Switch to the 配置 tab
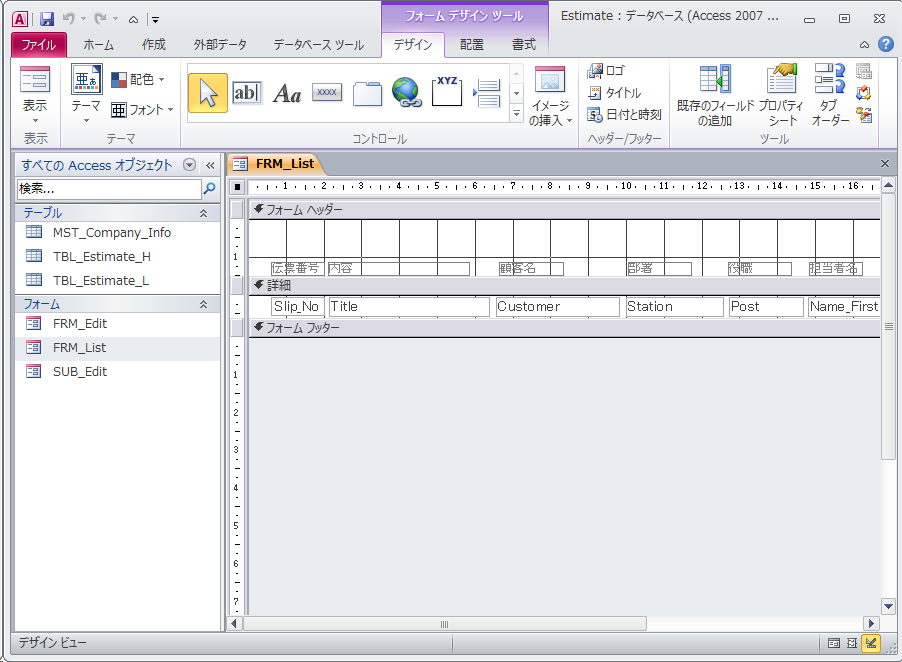 pyautogui.click(x=472, y=45)
